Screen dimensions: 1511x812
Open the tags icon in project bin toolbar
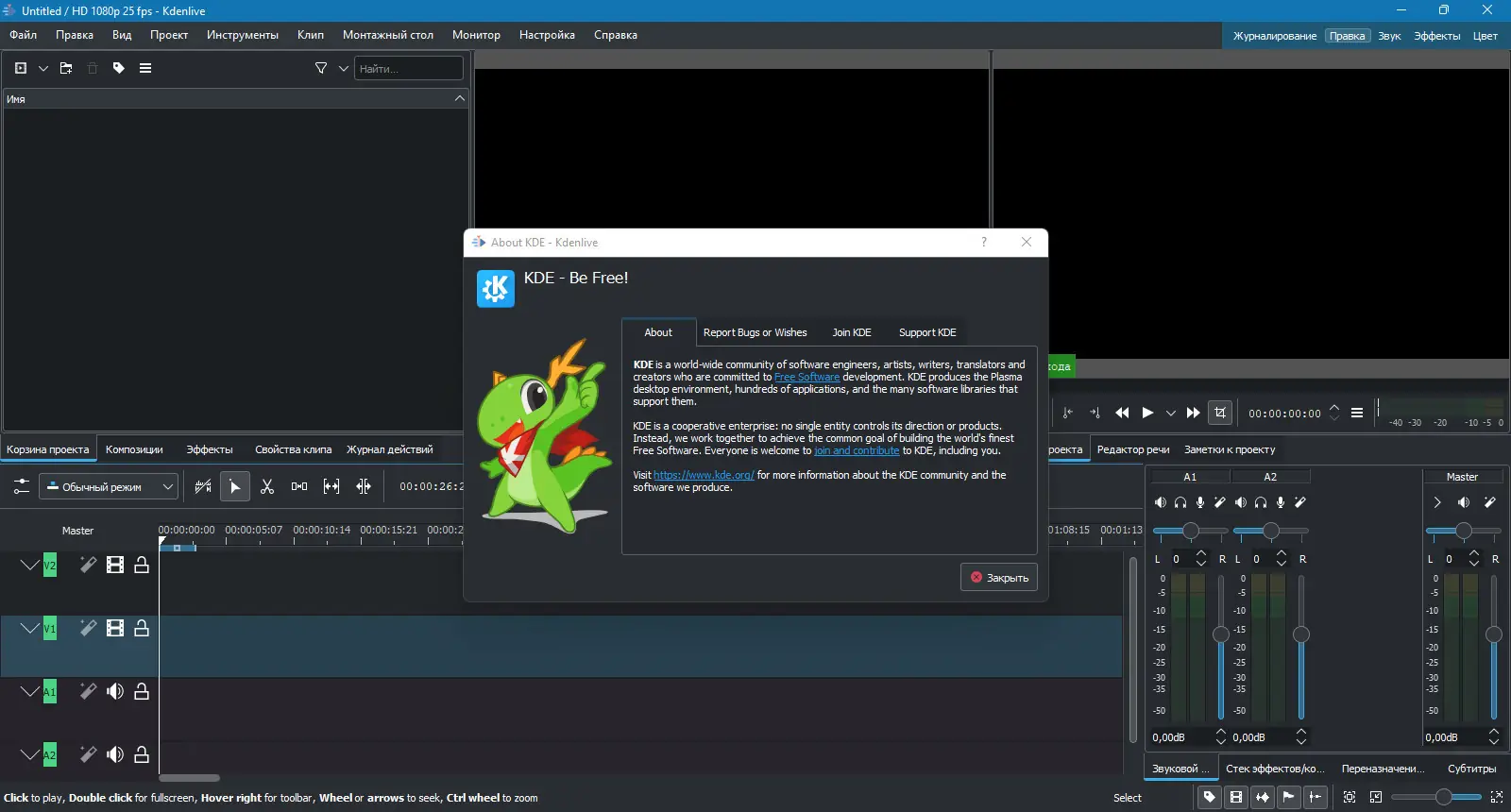[119, 68]
